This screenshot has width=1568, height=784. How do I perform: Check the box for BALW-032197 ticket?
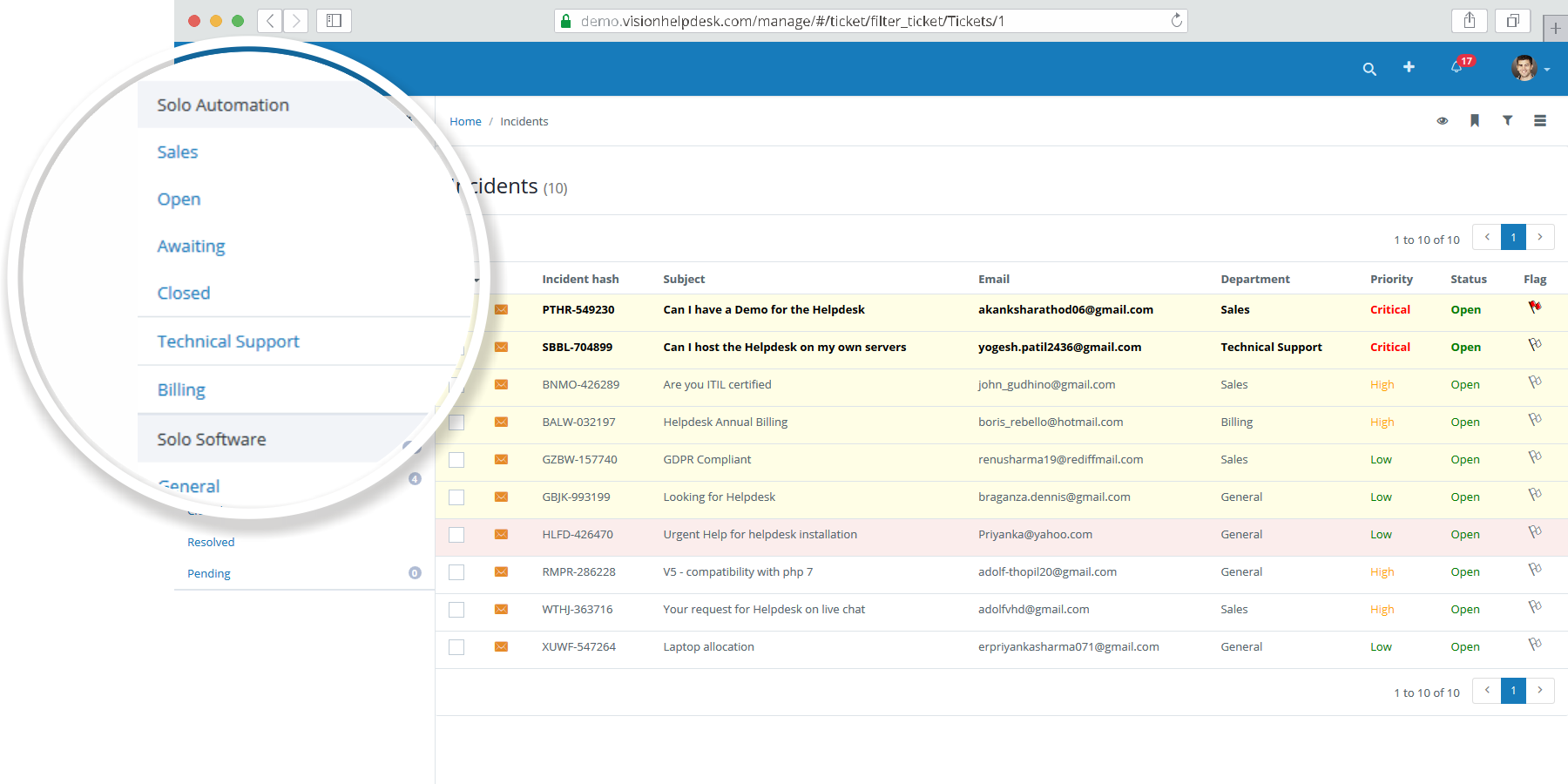(456, 422)
